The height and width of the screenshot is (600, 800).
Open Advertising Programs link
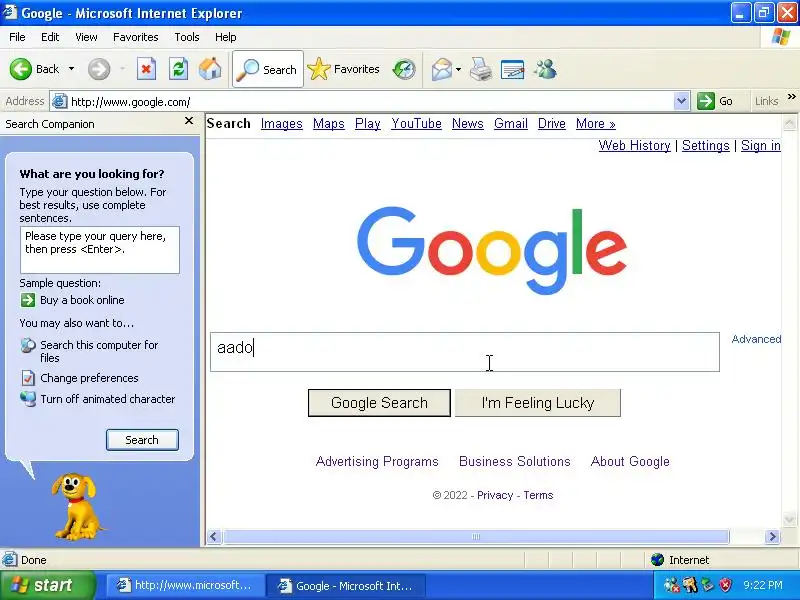click(x=377, y=461)
